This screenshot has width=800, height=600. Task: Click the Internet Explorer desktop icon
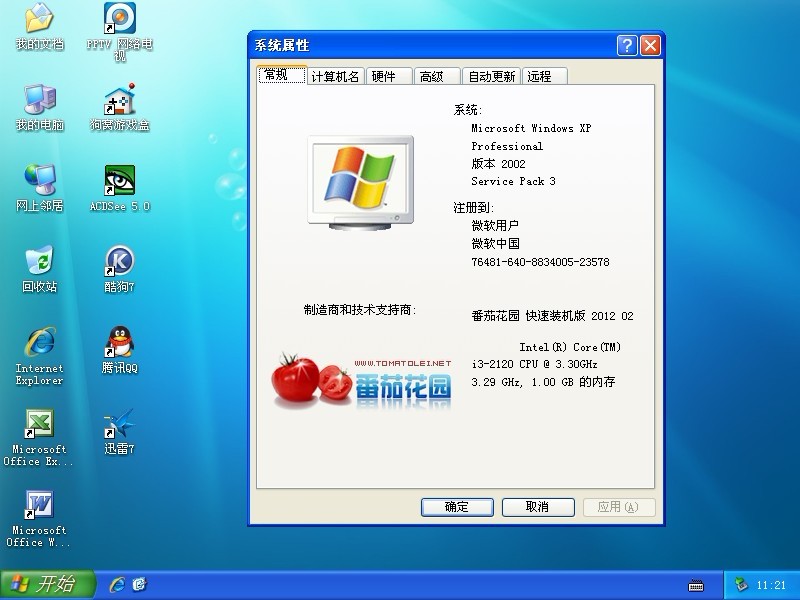(x=39, y=344)
